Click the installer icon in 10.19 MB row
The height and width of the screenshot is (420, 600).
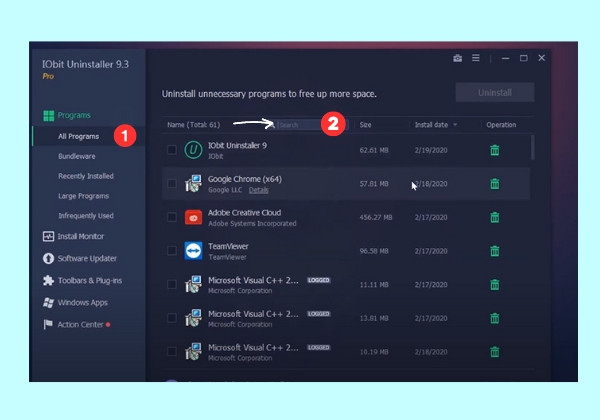tap(193, 352)
